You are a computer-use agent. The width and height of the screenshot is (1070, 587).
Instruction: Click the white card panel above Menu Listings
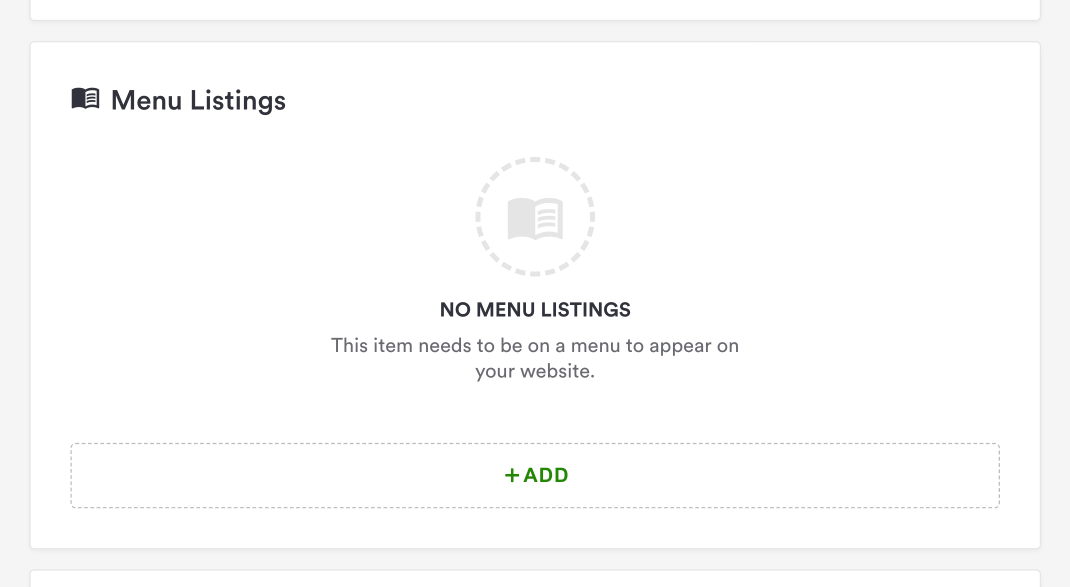535,9
